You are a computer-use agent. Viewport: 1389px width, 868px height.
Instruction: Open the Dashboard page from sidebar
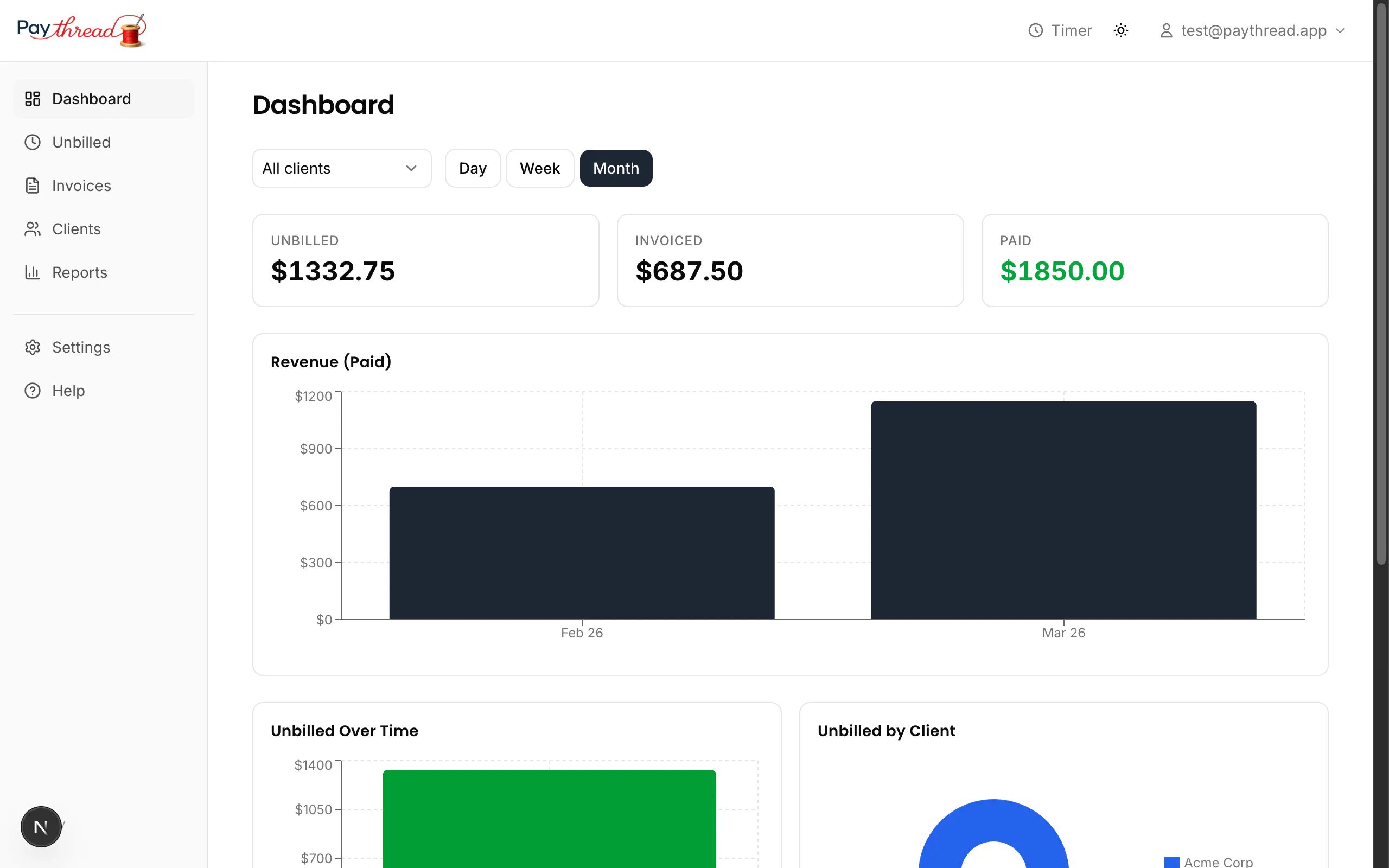point(103,99)
